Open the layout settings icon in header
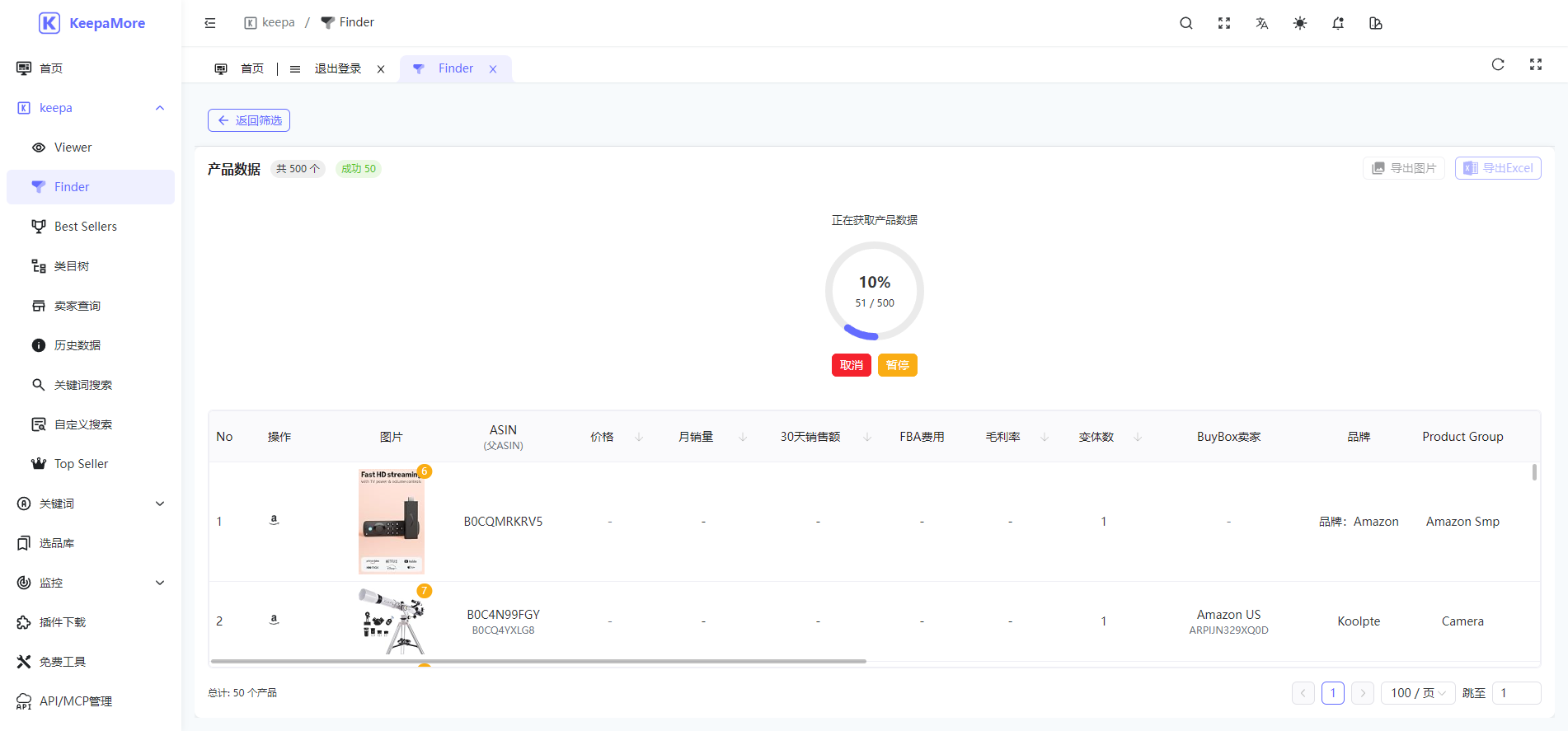 pyautogui.click(x=1376, y=23)
